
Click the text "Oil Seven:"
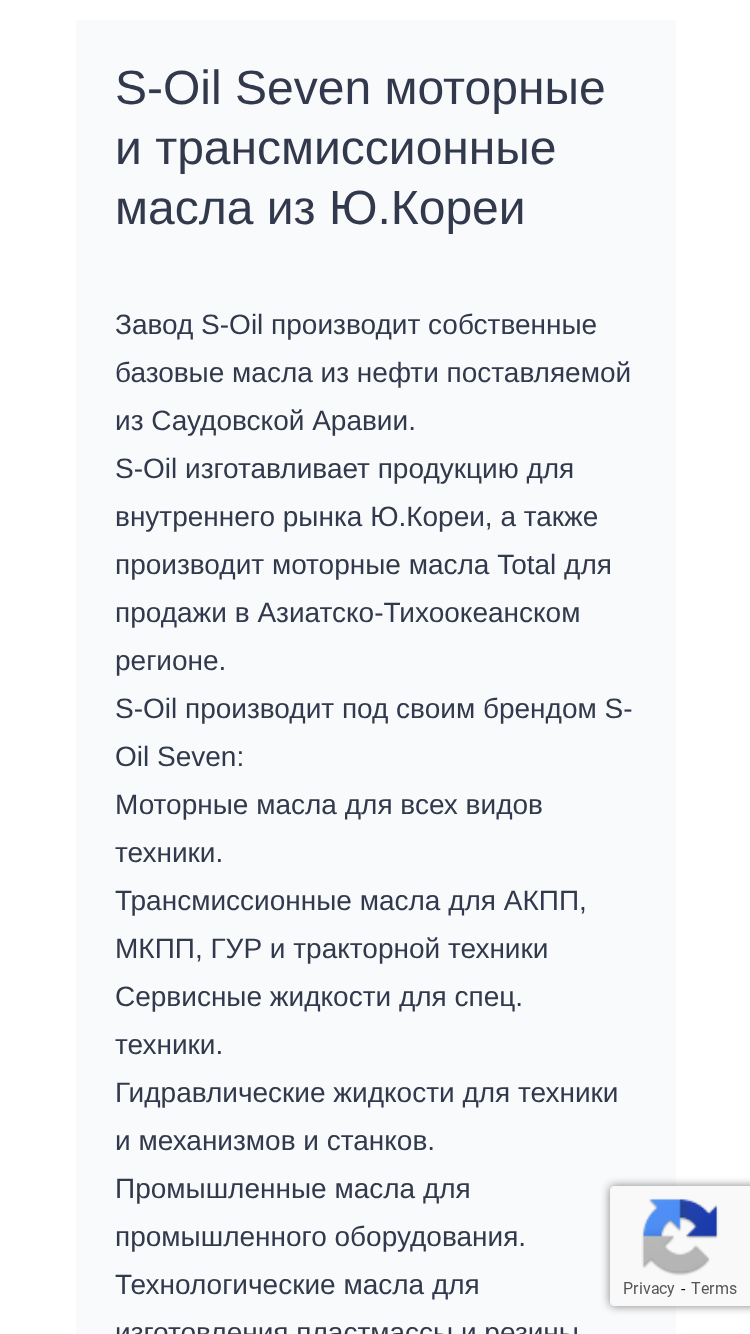[x=179, y=757]
